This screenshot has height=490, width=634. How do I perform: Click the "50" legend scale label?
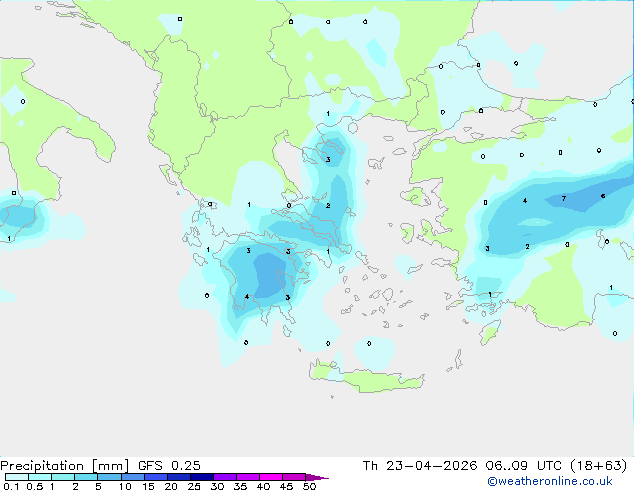click(309, 486)
